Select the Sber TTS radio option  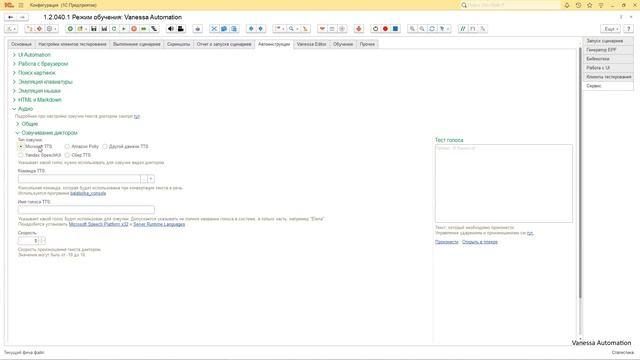click(67, 155)
